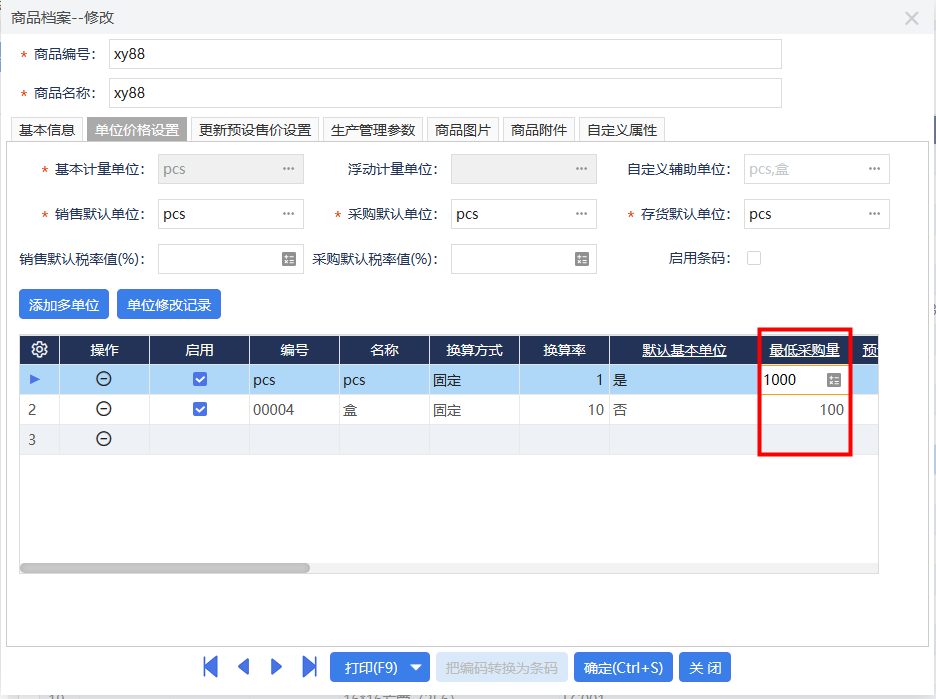Toggle the 启用条码 checkbox

tap(755, 257)
